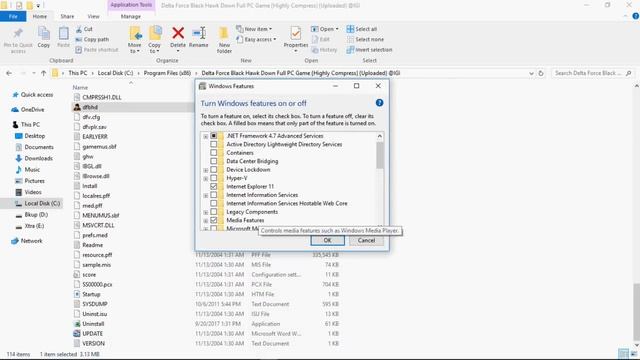Create a New folder
The width and height of the screenshot is (640, 360).
224,40
